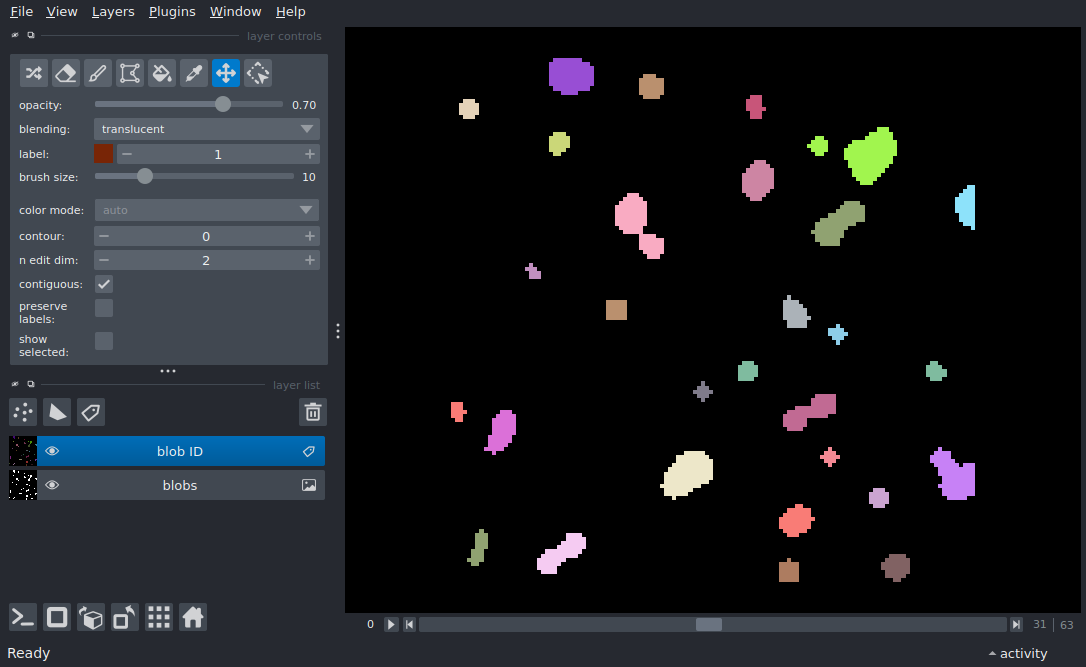This screenshot has height=667, width=1086.
Task: Close the layer controls panel
Action: (x=15, y=35)
